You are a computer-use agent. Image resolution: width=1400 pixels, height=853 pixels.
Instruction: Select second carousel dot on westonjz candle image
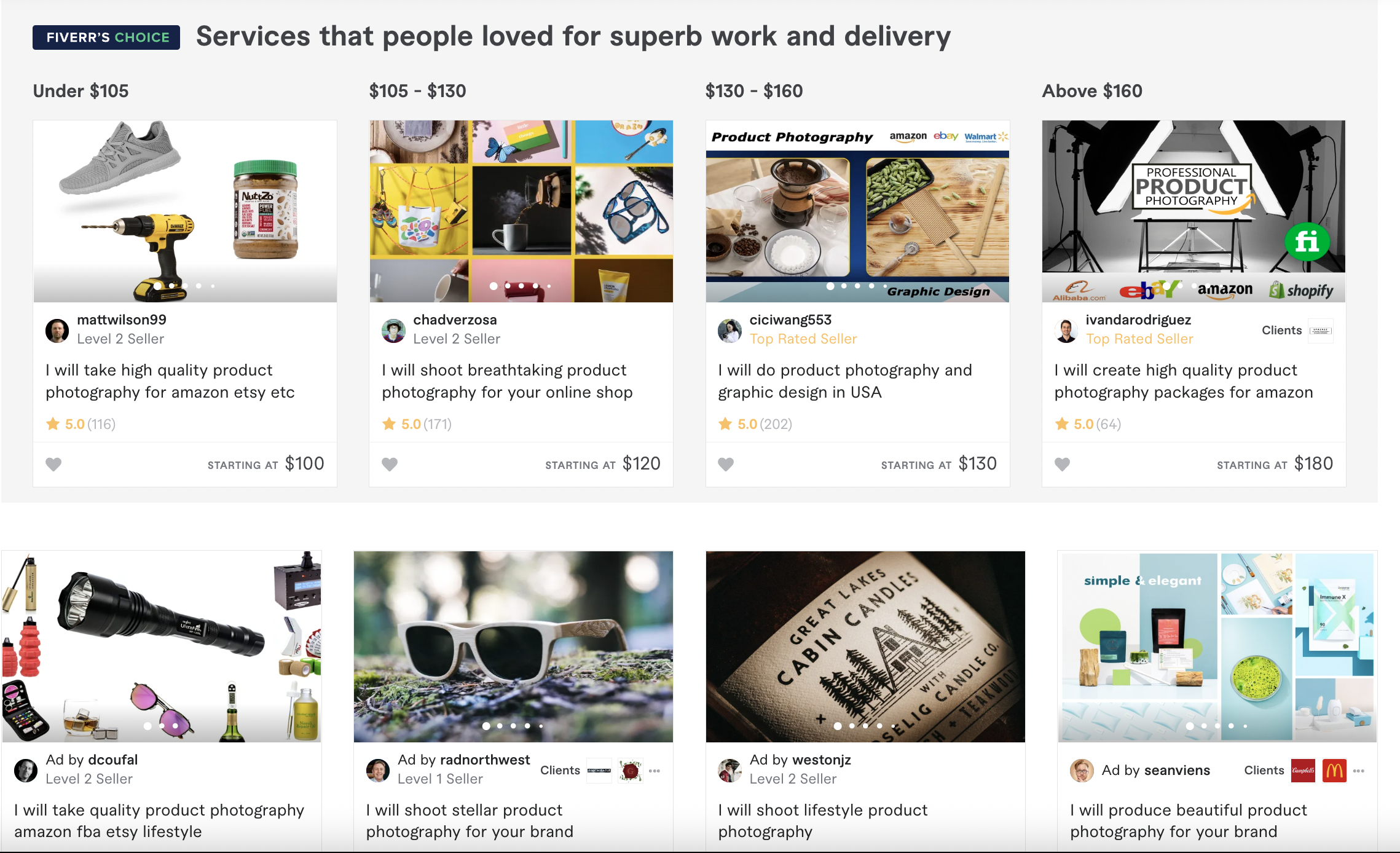(x=852, y=726)
